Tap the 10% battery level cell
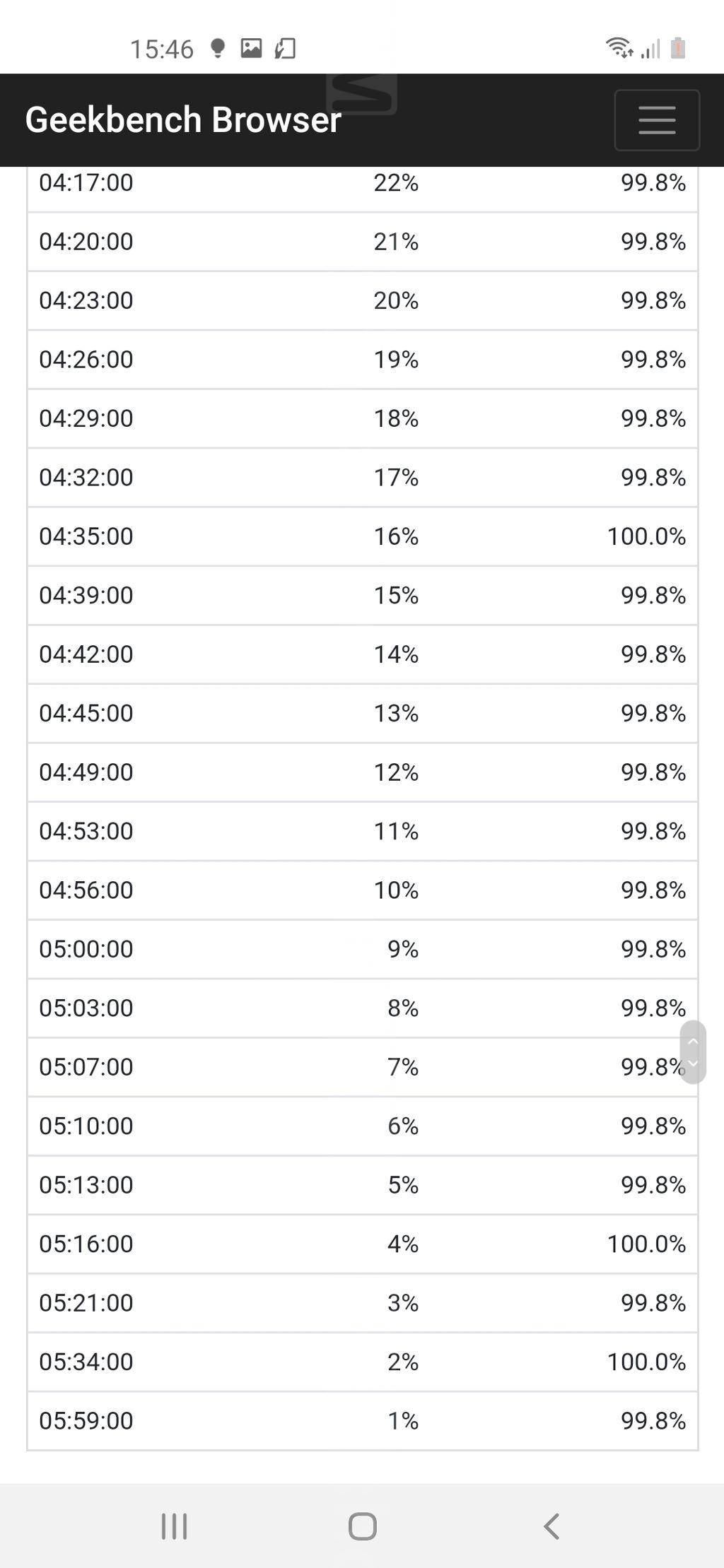724x1568 pixels. pyautogui.click(x=396, y=890)
